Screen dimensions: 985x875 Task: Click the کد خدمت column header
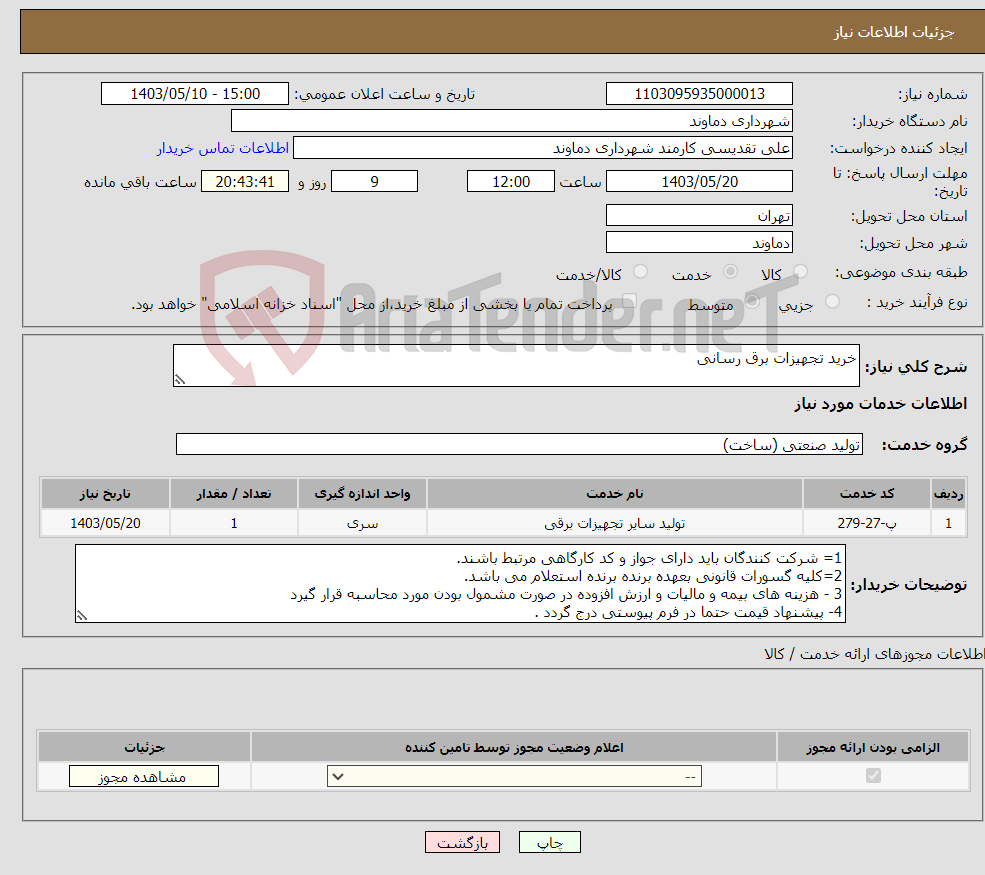(x=867, y=494)
